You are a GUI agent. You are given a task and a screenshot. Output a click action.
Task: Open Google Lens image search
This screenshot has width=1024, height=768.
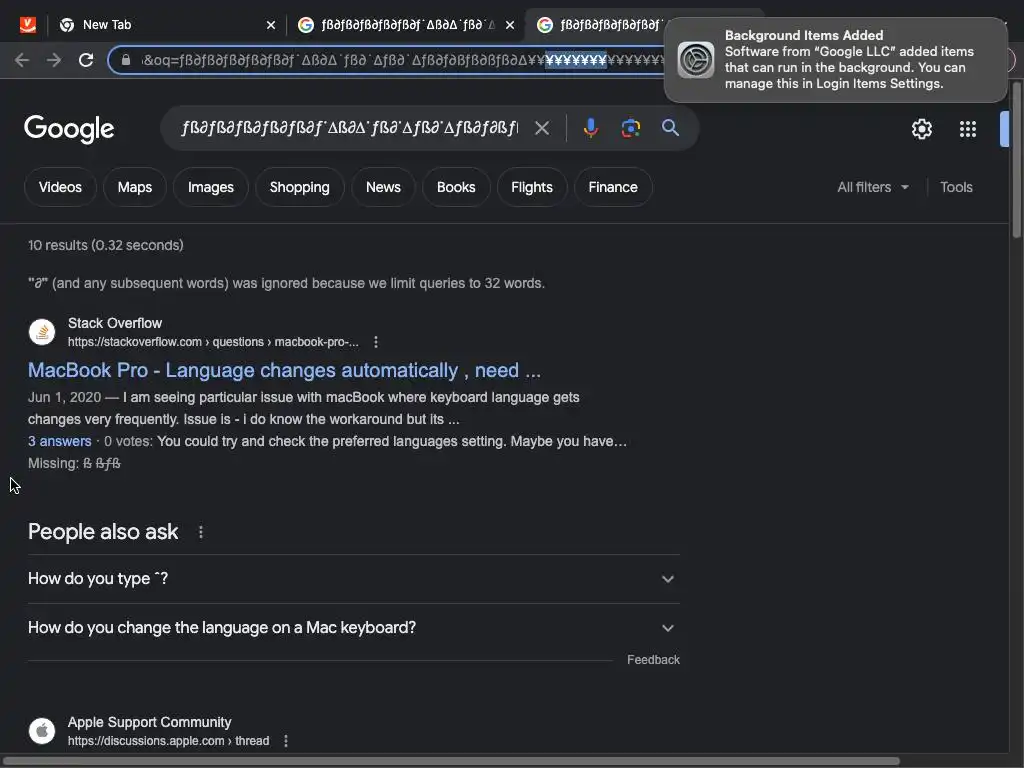tap(630, 128)
